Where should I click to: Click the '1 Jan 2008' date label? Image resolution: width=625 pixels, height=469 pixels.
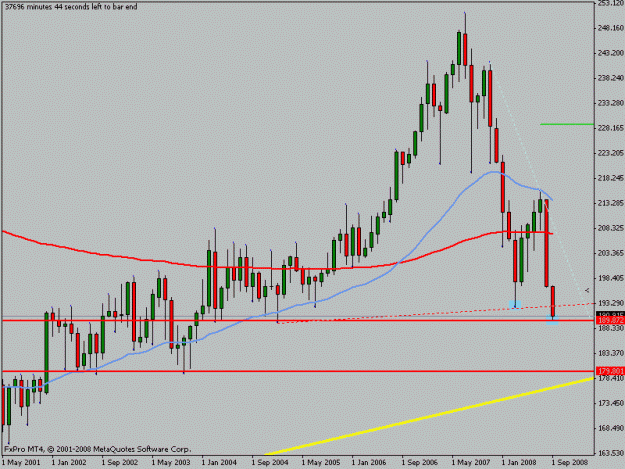[x=519, y=463]
